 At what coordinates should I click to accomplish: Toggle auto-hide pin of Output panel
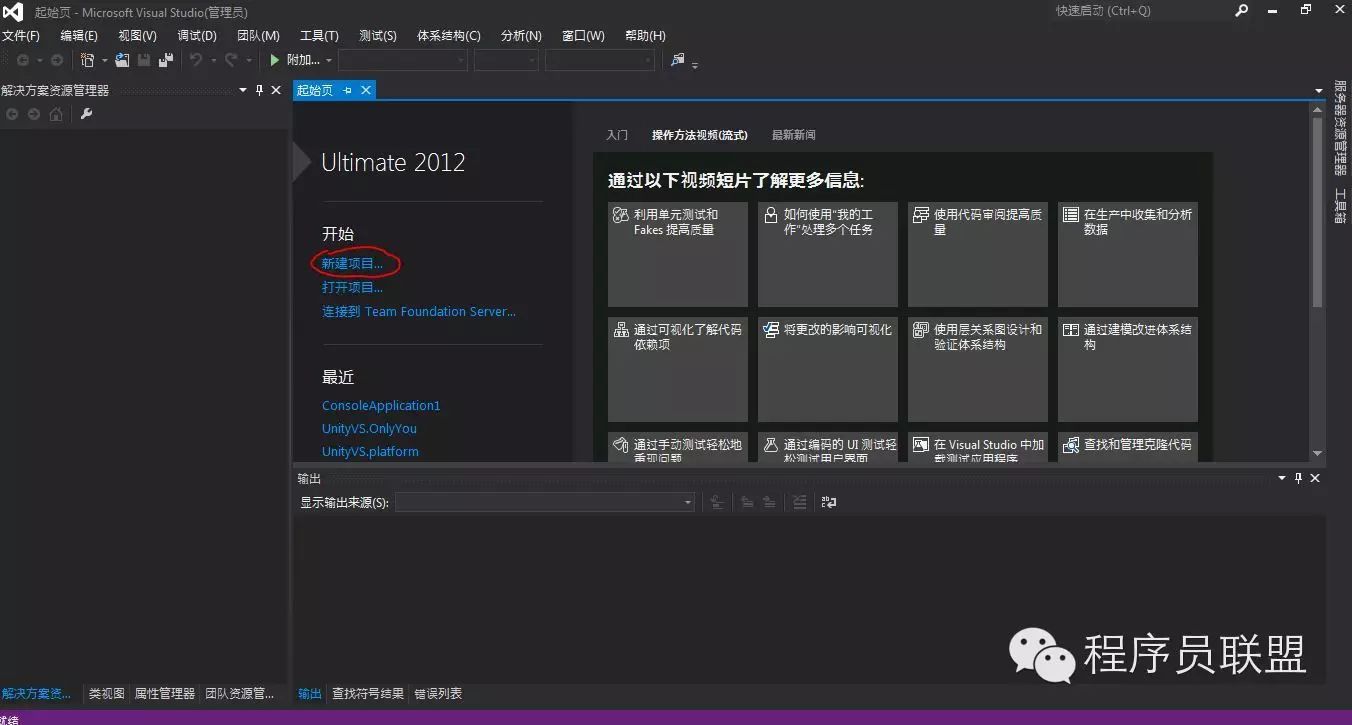[1299, 479]
